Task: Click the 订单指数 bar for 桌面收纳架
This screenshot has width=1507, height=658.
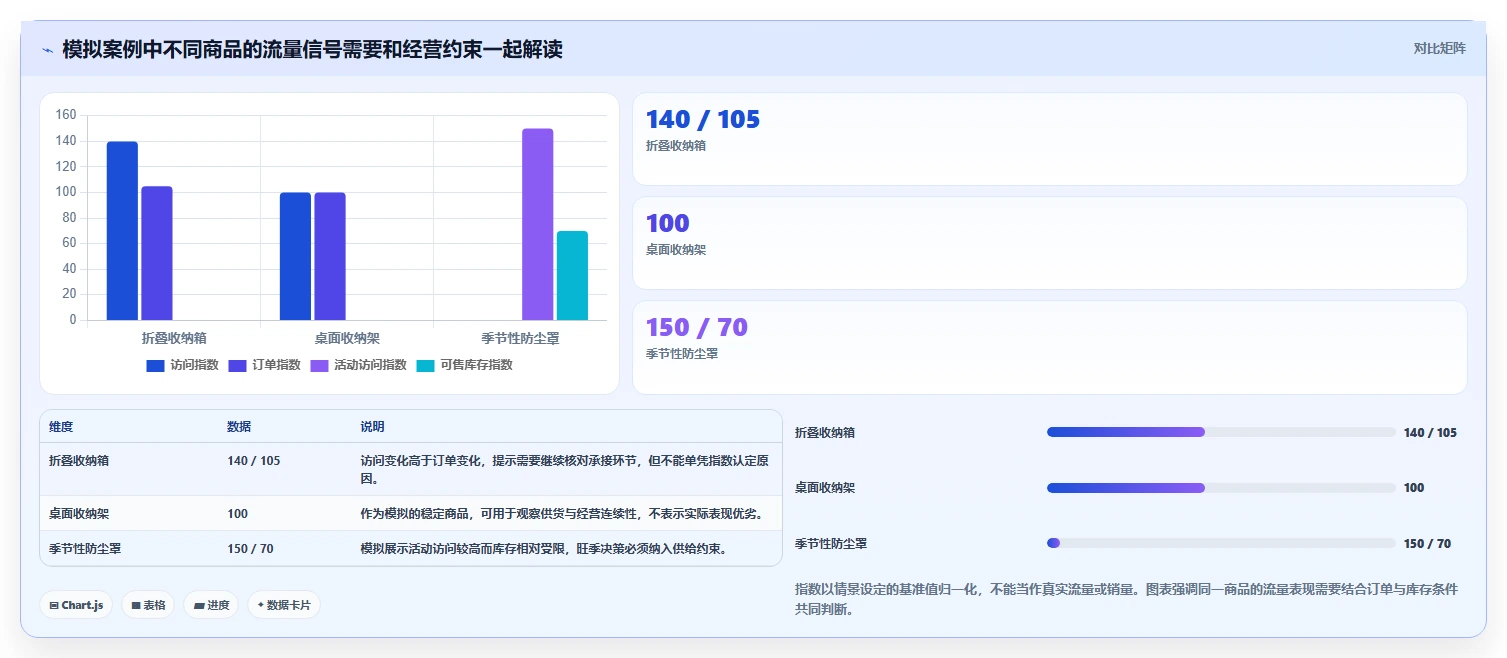Action: [x=330, y=256]
